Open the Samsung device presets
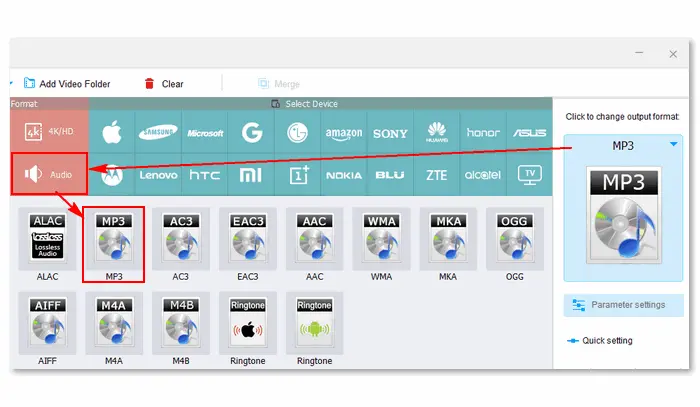The height and width of the screenshot is (407, 700). coord(158,133)
